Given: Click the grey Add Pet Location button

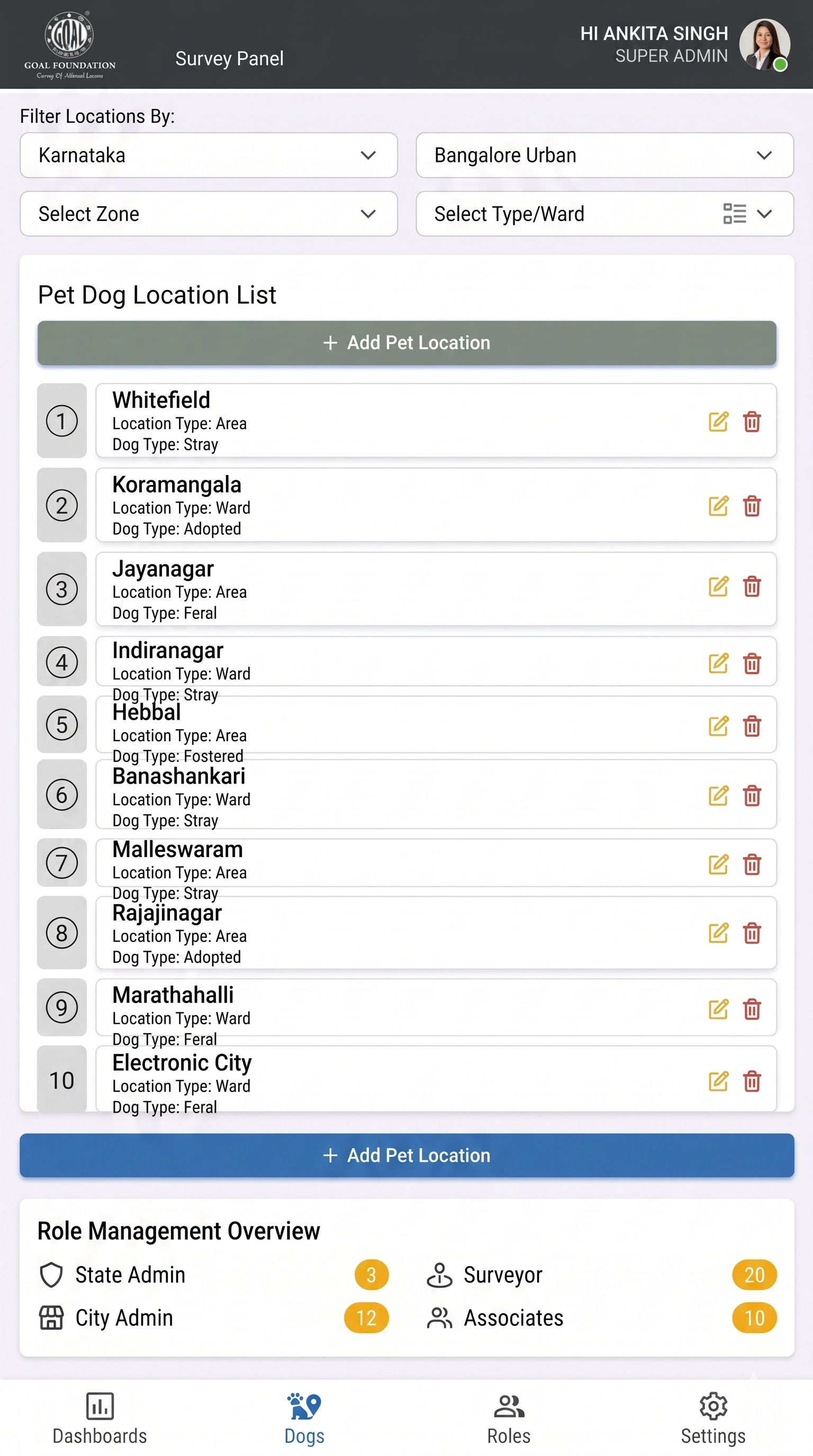Looking at the screenshot, I should pos(406,343).
